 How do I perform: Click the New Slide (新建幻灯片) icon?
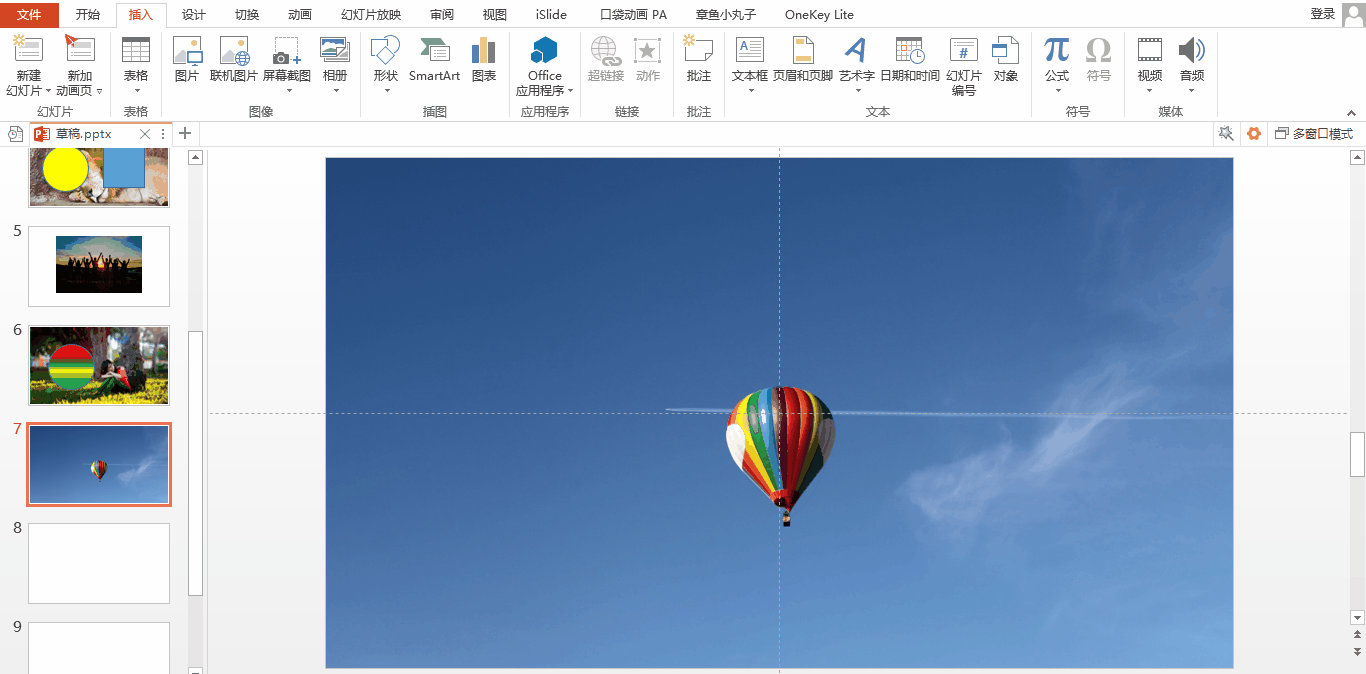pos(28,50)
